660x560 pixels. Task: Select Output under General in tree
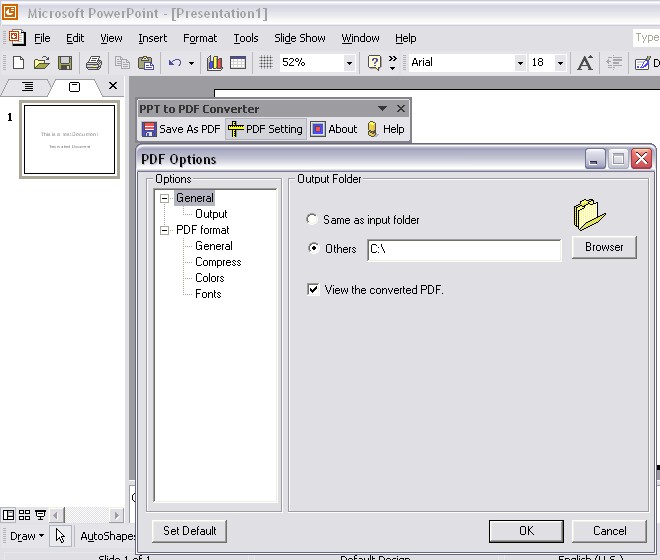(211, 214)
